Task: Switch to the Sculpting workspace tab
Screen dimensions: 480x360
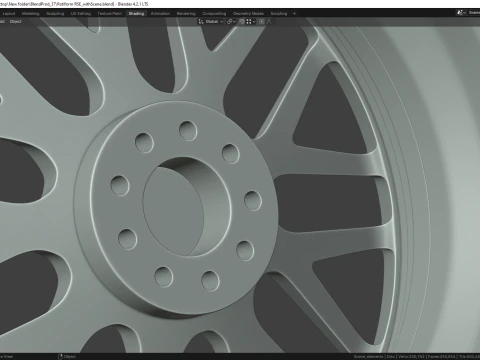Action: pyautogui.click(x=55, y=14)
